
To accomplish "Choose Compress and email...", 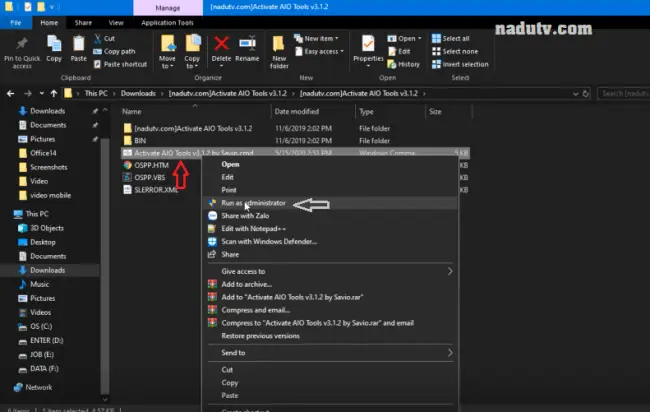I will tap(330, 310).
